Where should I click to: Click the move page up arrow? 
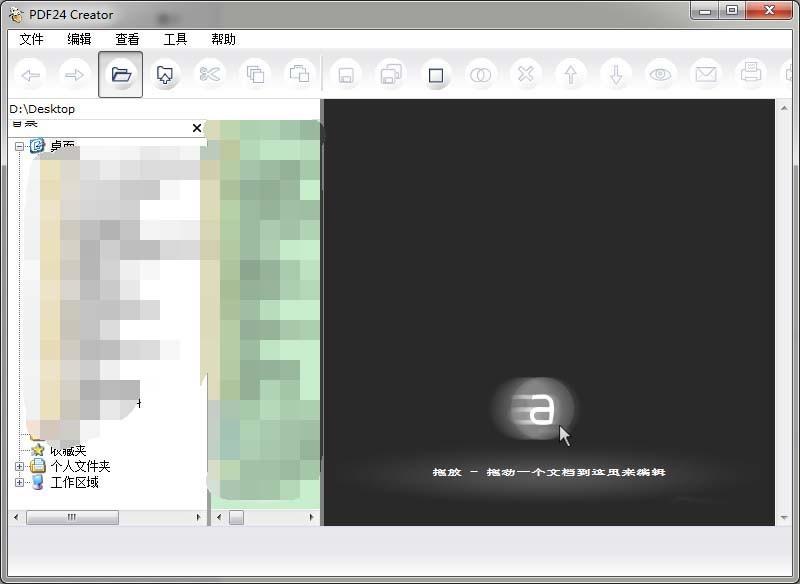[569, 74]
